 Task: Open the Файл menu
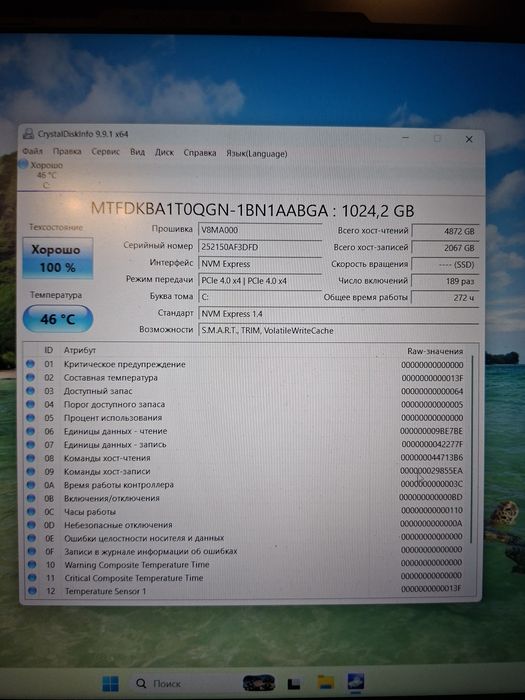(x=33, y=151)
